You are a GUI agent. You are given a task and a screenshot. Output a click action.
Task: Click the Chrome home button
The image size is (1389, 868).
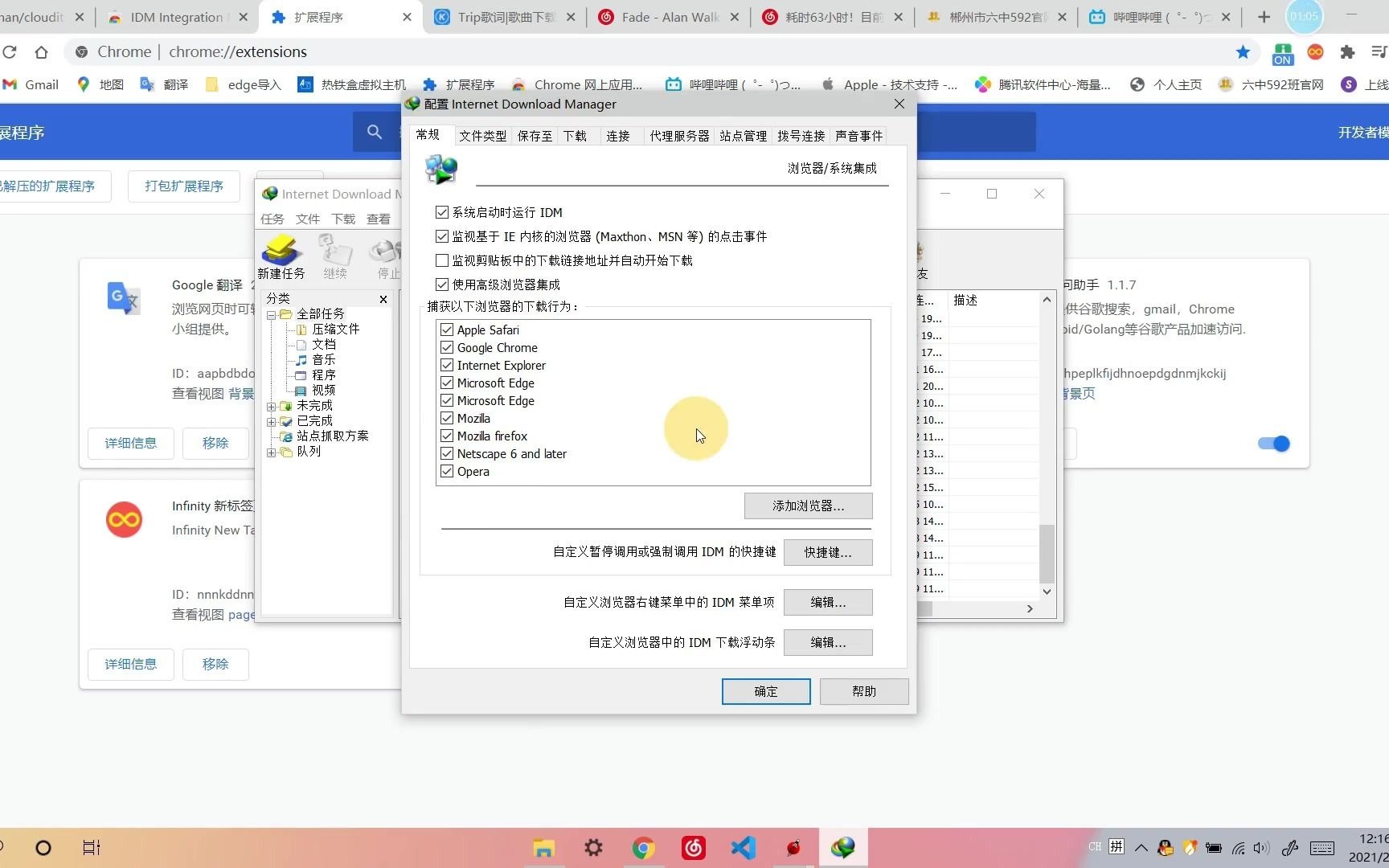point(41,52)
